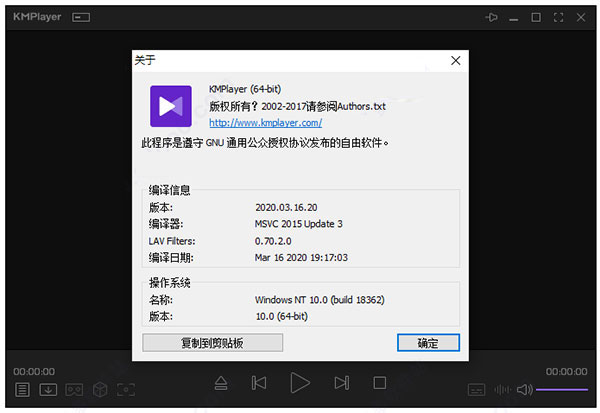Screen dimensions: 600x413
Task: Click the purple KMPlayer logo
Action: 171,106
